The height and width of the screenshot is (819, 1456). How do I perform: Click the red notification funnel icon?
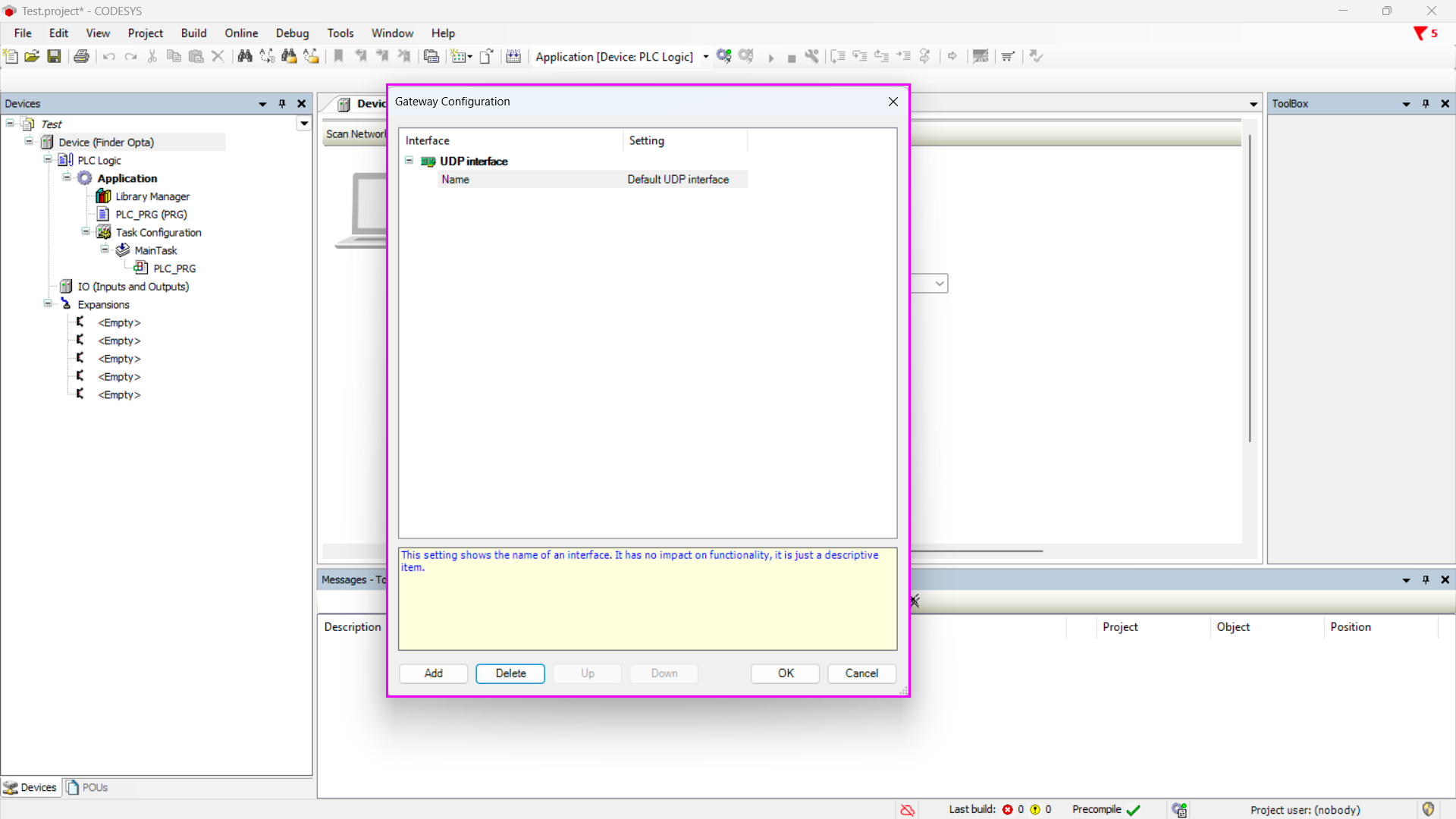1420,33
